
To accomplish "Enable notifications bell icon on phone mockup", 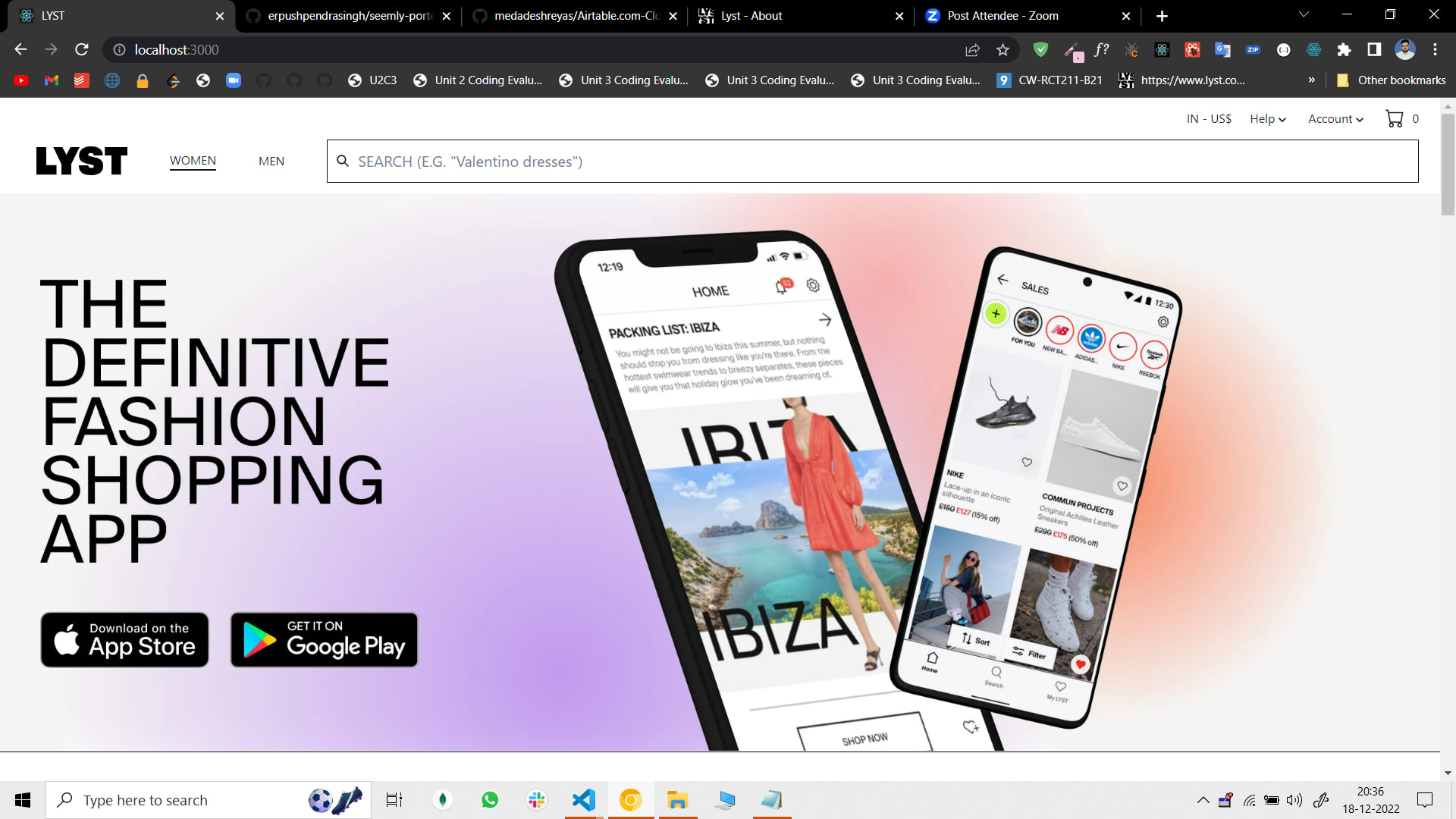I will click(781, 287).
